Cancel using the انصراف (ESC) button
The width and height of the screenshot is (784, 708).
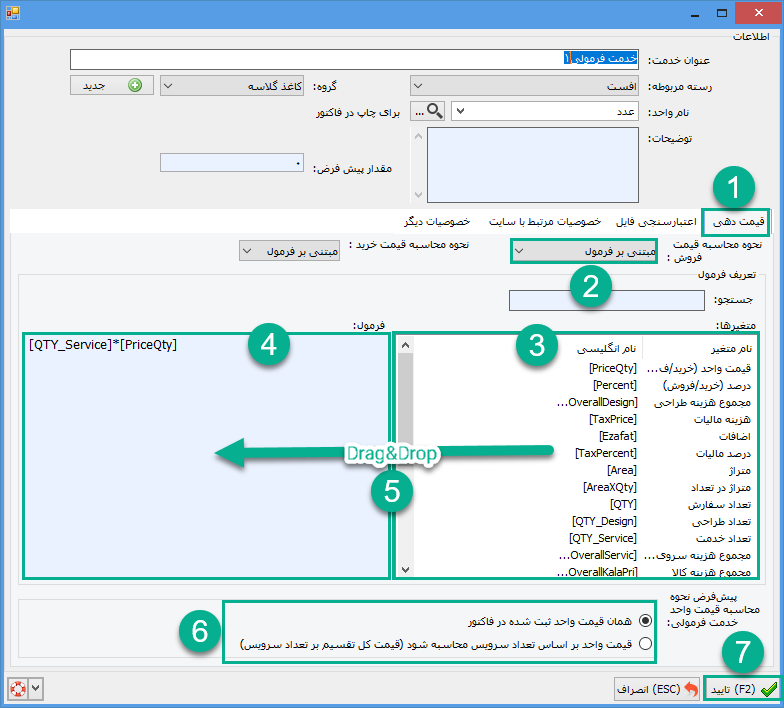pos(656,689)
